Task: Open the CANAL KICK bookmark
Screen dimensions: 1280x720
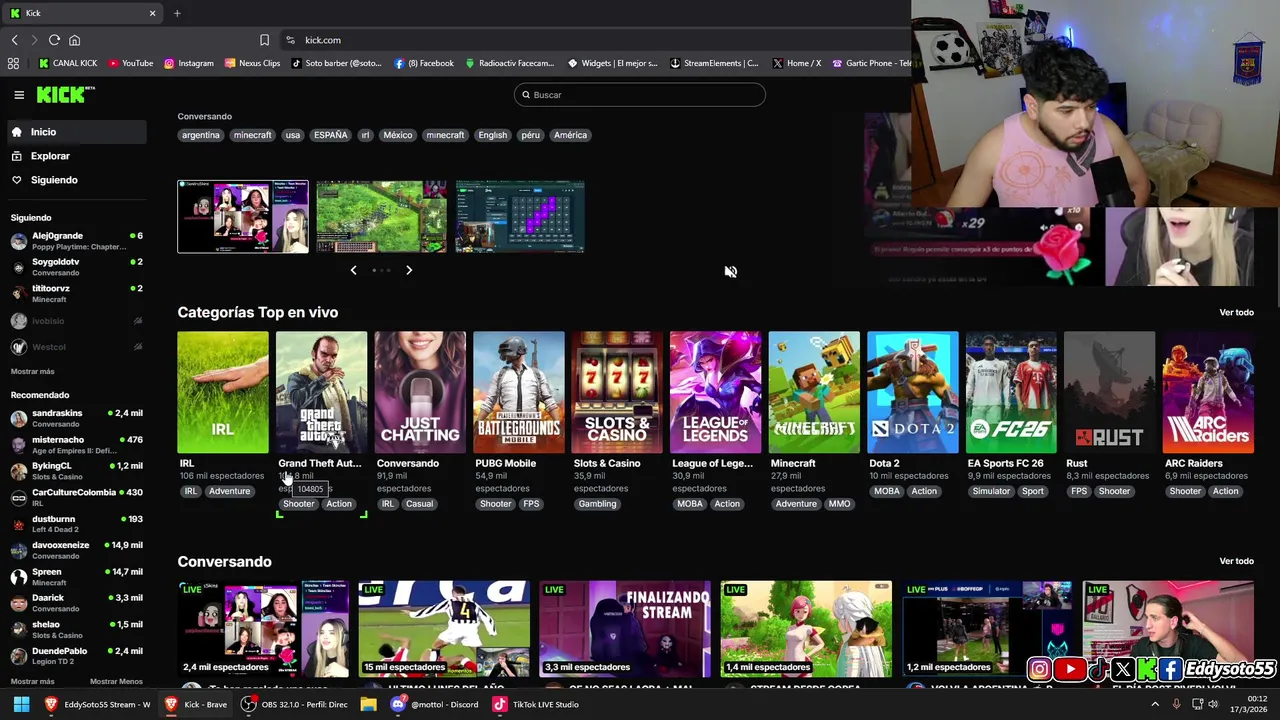Action: click(68, 63)
